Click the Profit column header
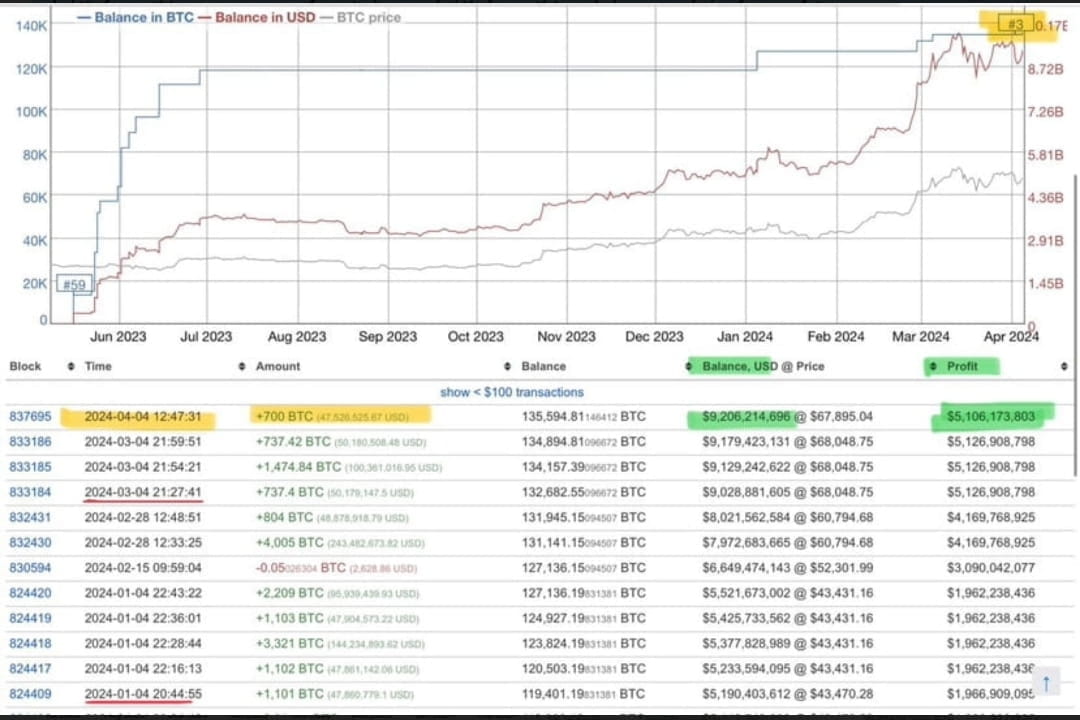This screenshot has height=720, width=1080. click(x=962, y=367)
